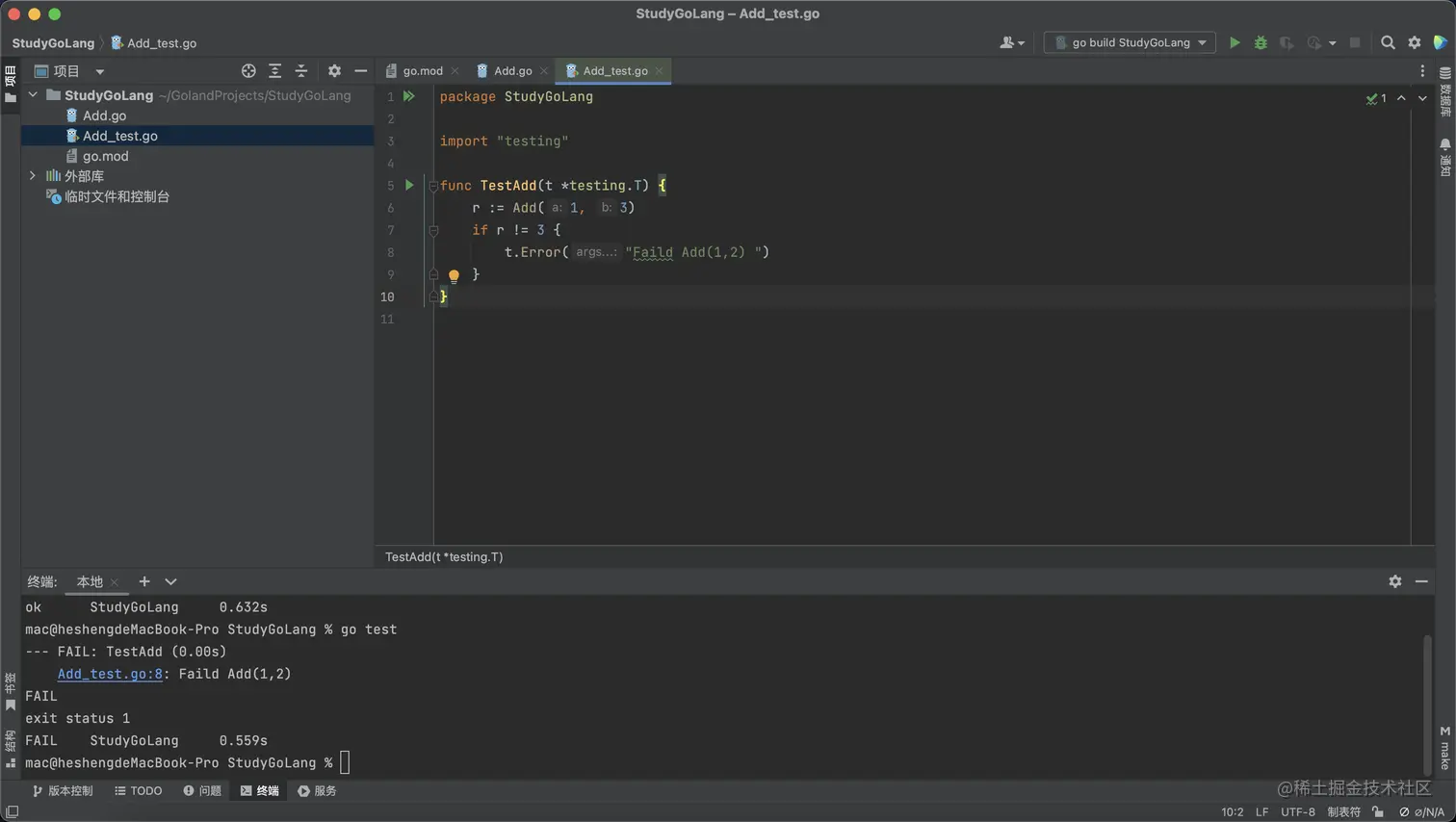Open Add.go in project tree
Image resolution: width=1456 pixels, height=822 pixels.
tap(104, 116)
